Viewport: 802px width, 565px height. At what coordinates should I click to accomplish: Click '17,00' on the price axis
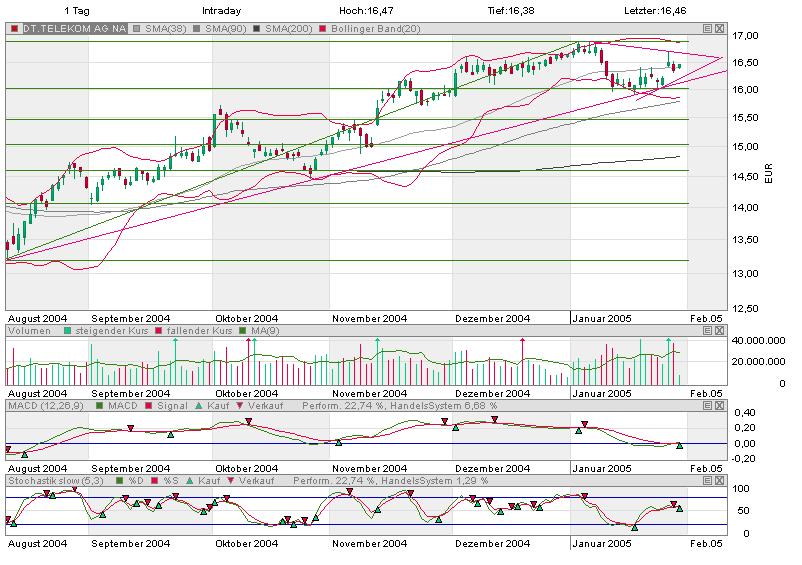click(x=745, y=36)
